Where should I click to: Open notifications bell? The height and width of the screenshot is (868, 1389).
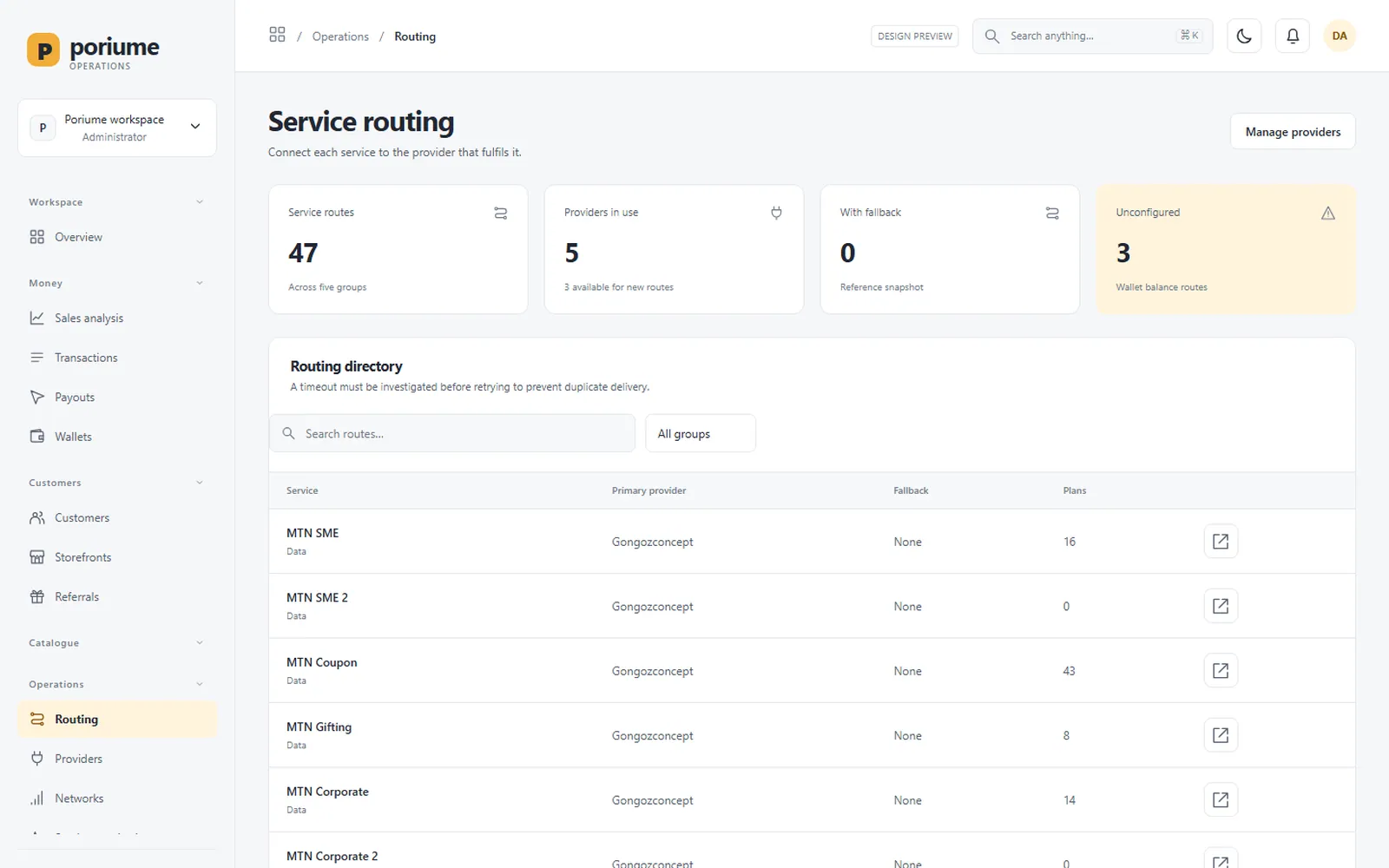1293,36
